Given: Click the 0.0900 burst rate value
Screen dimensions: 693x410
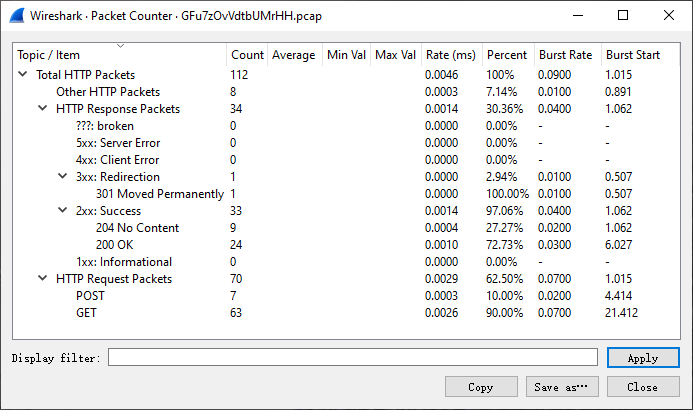Looking at the screenshot, I should coord(554,75).
